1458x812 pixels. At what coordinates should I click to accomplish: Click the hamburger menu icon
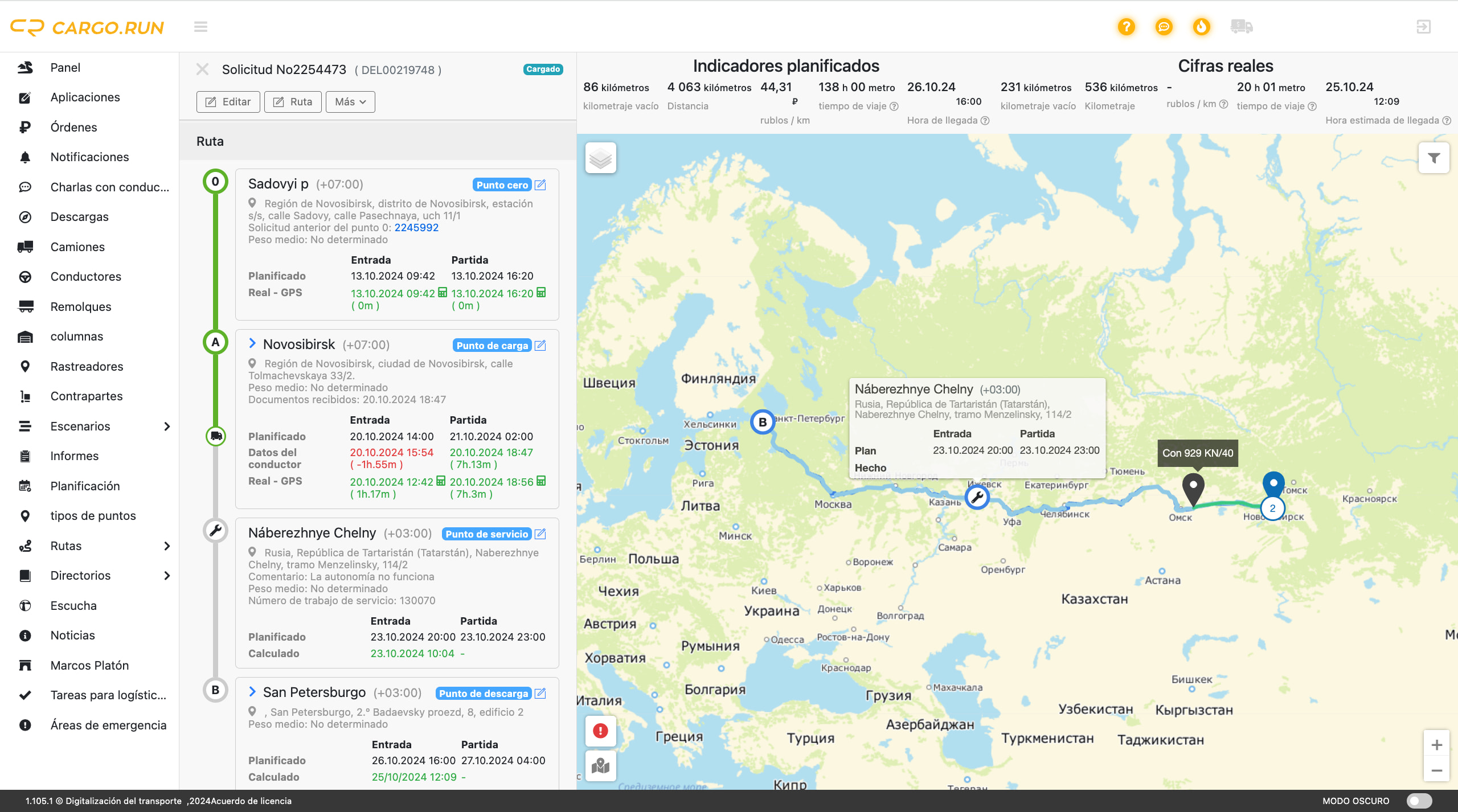click(x=200, y=27)
